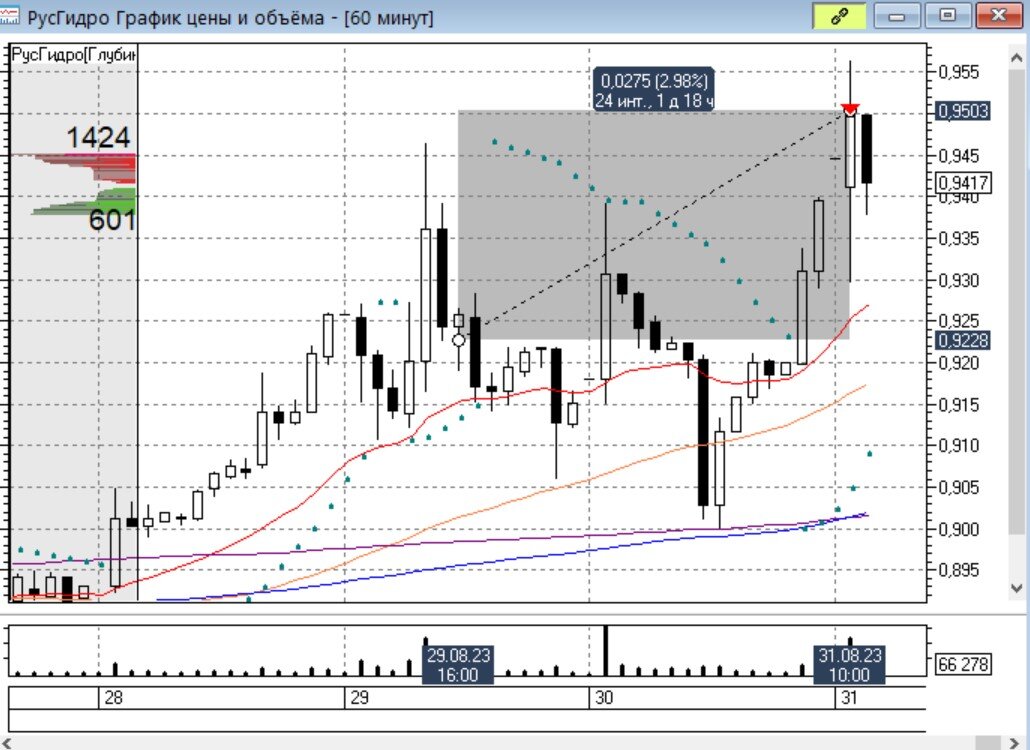
Task: Click the 29.08.23 16:00 time label
Action: (x=458, y=665)
